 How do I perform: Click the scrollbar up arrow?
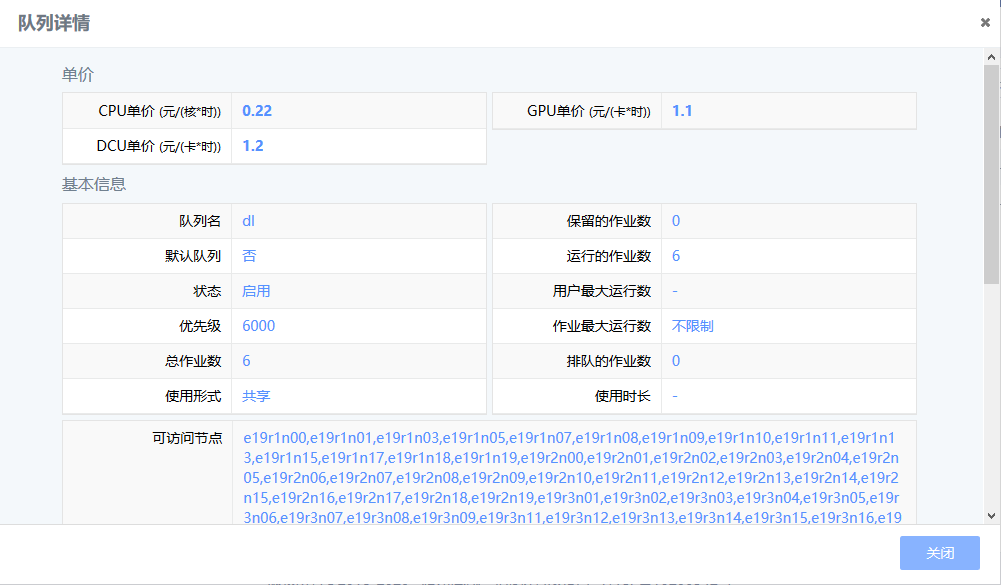click(991, 57)
